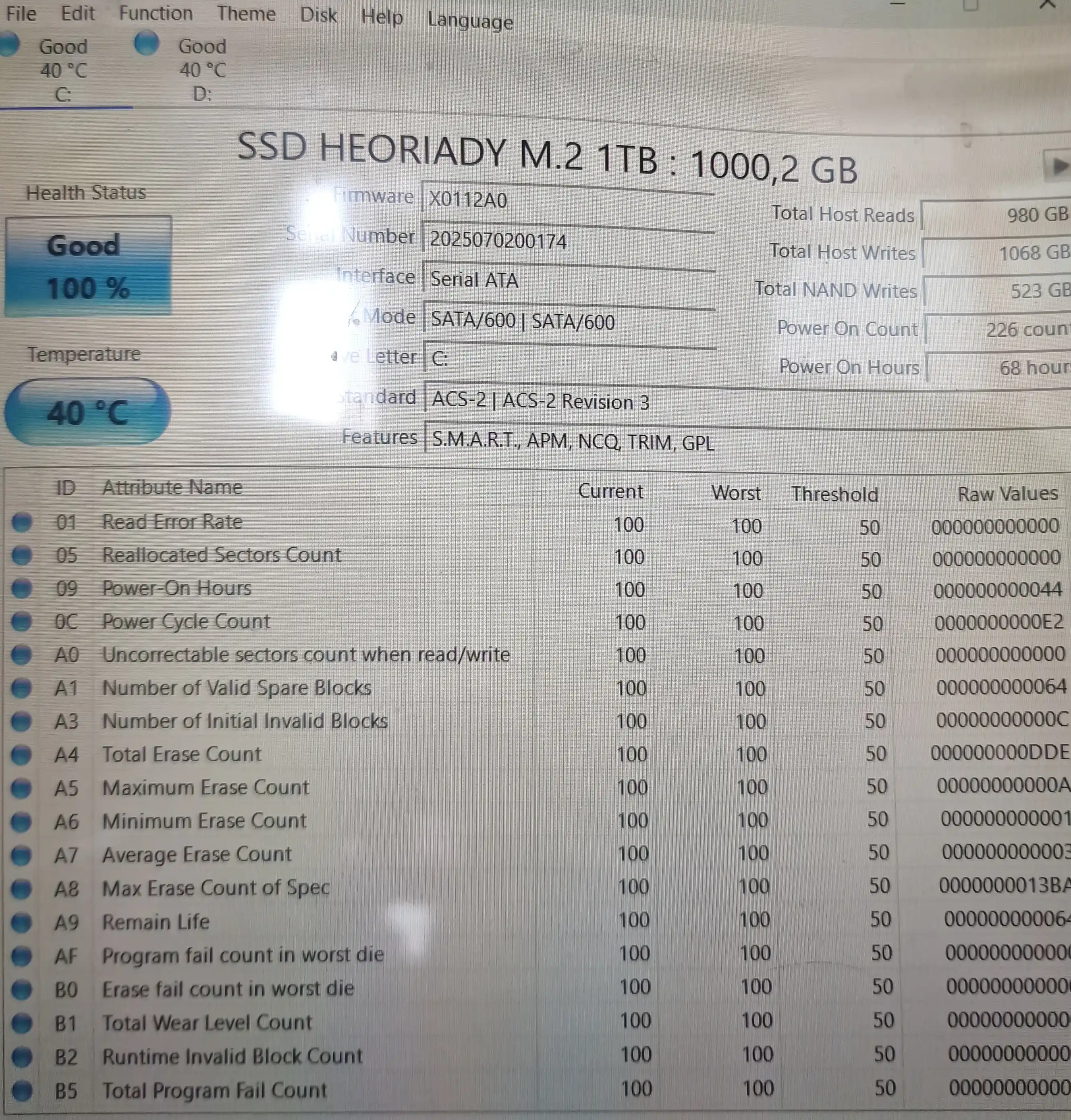Screen dimensions: 1071x1120
Task: Open the Language menu
Action: click(470, 21)
